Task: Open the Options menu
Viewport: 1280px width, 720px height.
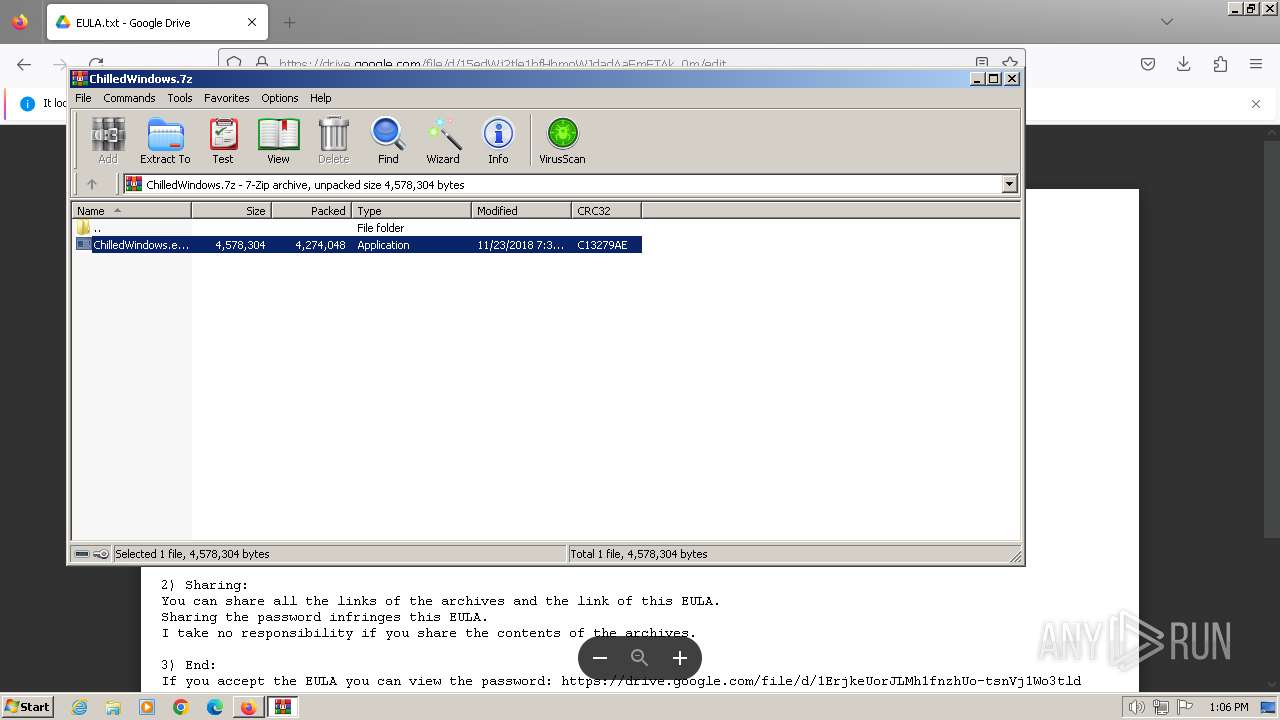Action: [x=280, y=98]
